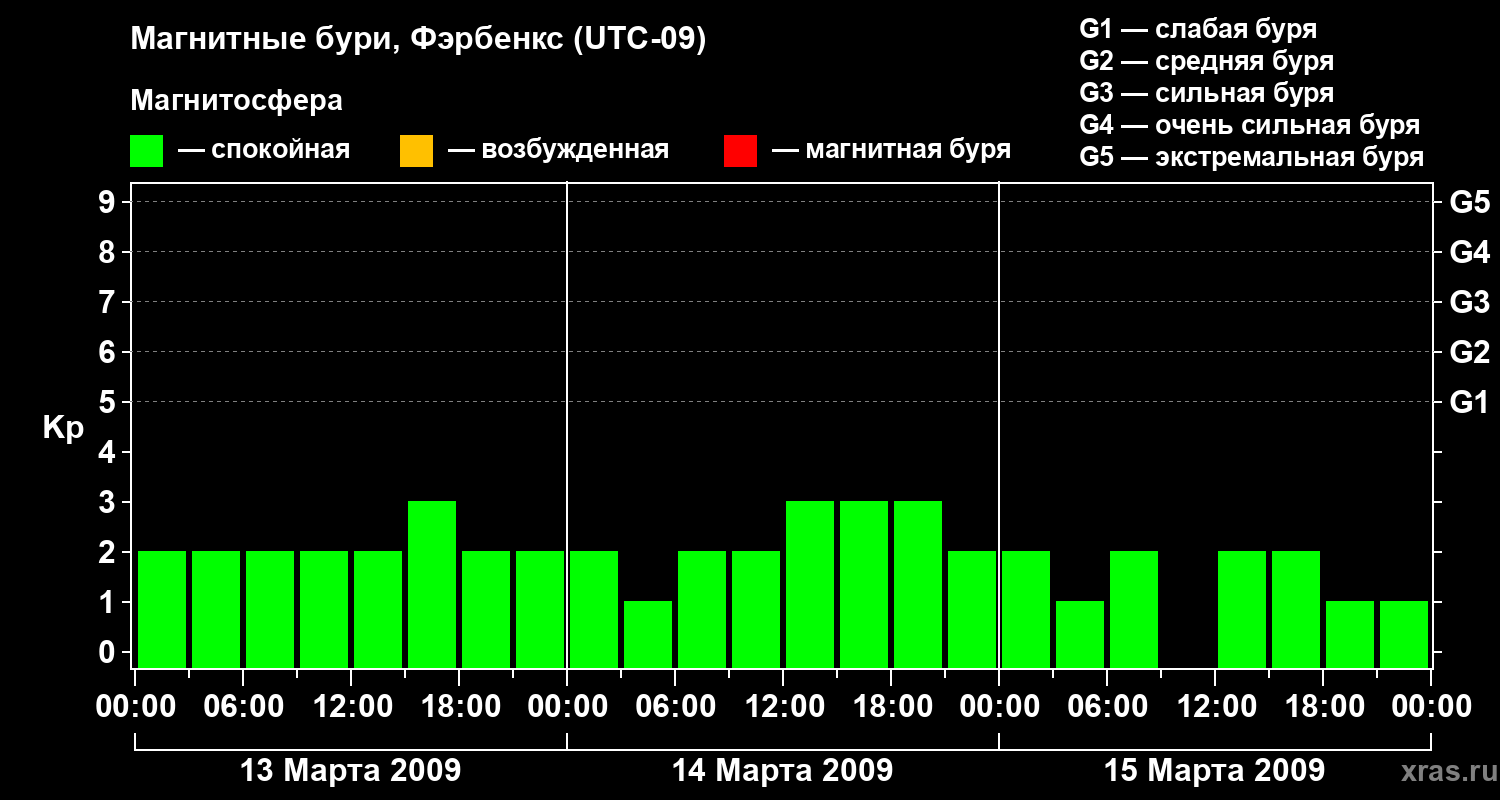Click the '13 Марта 2009' date label
Viewport: 1500px width, 800px height.
pyautogui.click(x=351, y=770)
